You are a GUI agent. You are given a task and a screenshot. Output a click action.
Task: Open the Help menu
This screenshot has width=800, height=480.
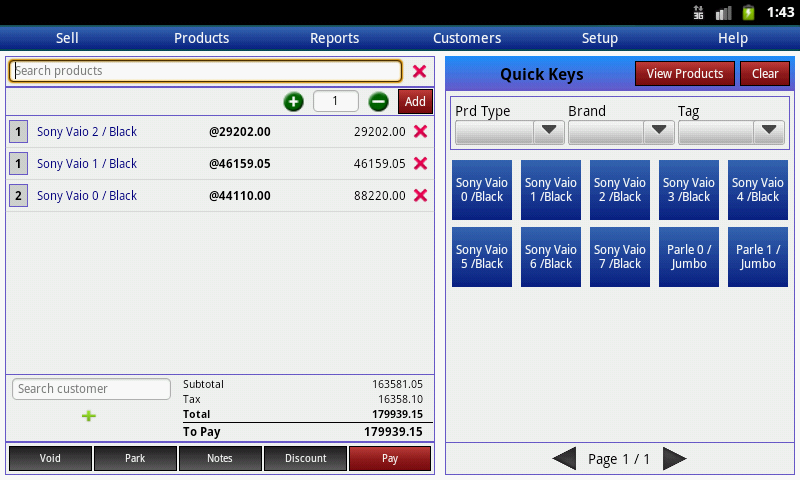coord(733,38)
